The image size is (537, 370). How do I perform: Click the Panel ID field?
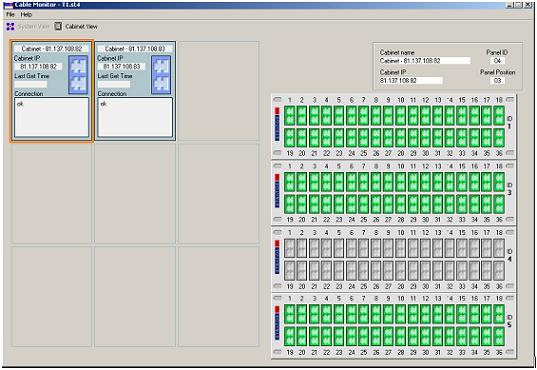coord(497,61)
